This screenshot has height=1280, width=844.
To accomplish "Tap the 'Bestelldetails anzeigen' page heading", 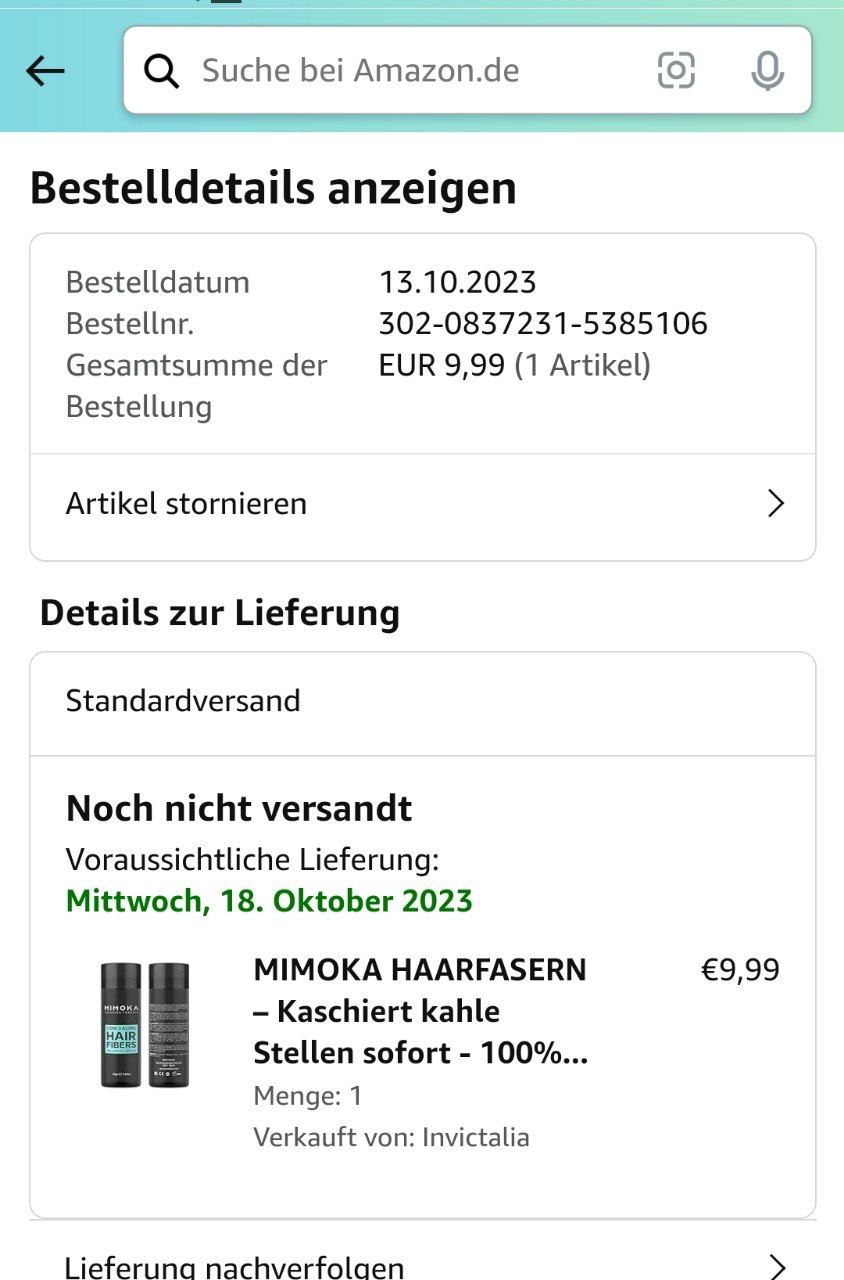I will click(273, 188).
